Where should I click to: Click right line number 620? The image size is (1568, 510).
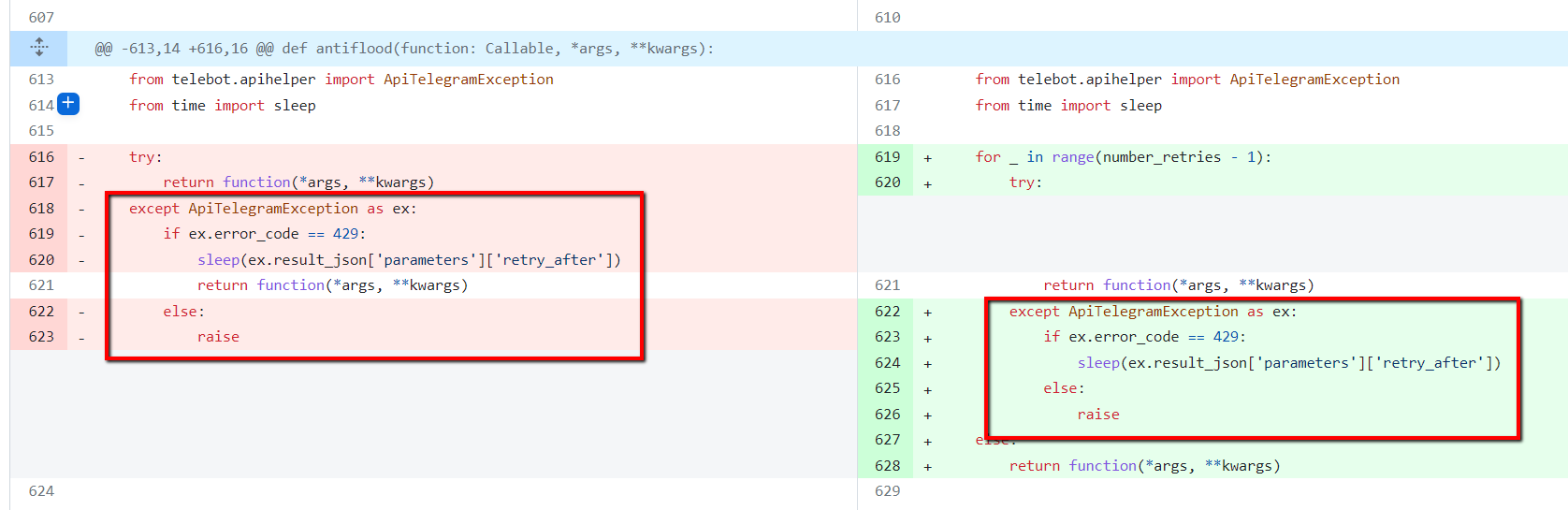(887, 182)
